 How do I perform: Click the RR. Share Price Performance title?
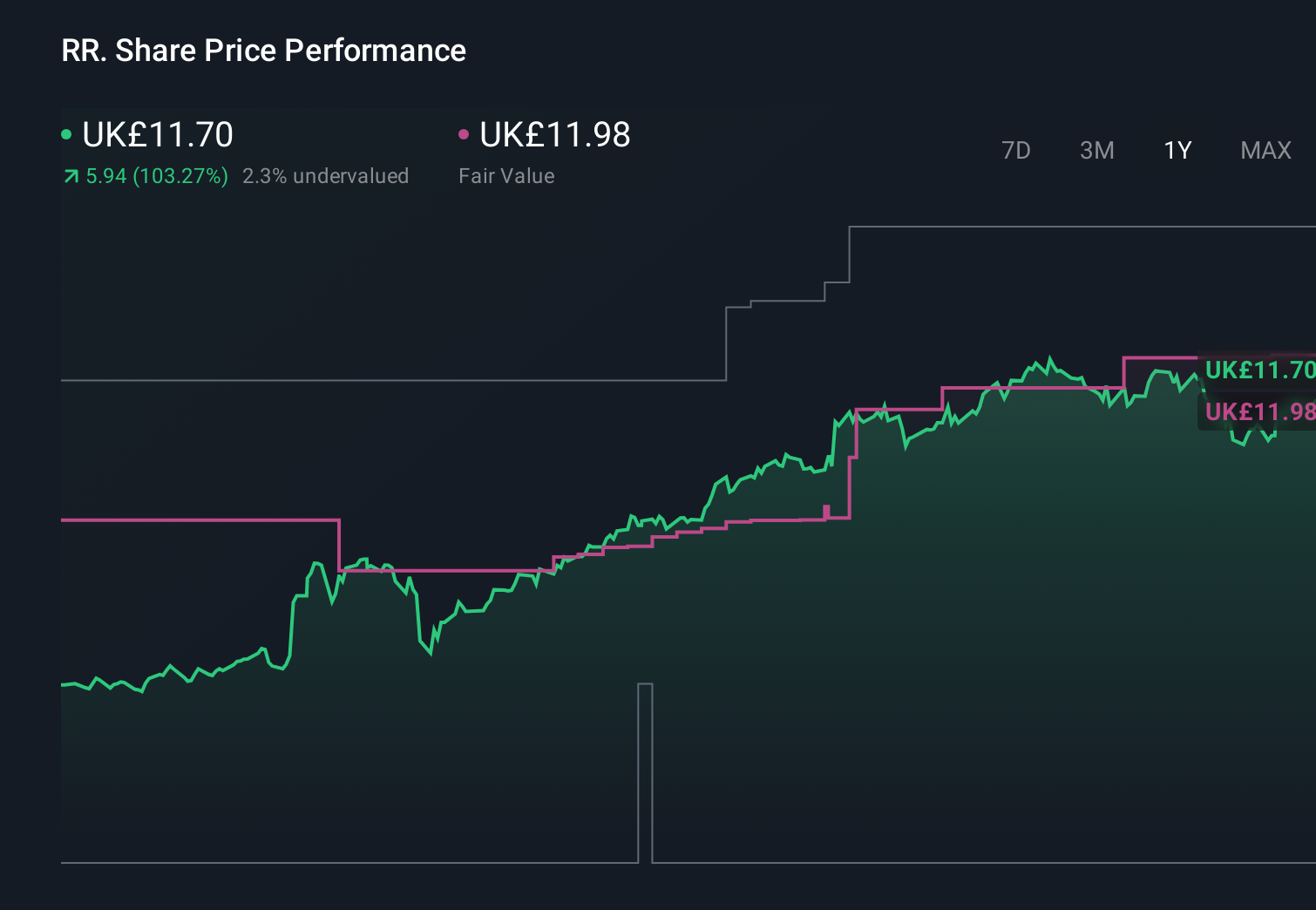(x=262, y=51)
